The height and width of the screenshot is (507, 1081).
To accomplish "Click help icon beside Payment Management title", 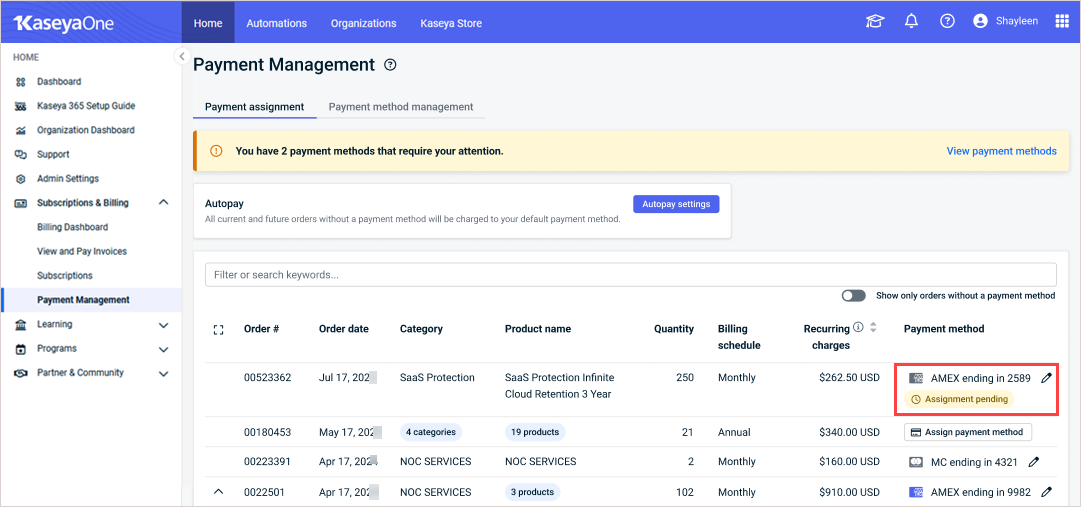I will click(390, 65).
